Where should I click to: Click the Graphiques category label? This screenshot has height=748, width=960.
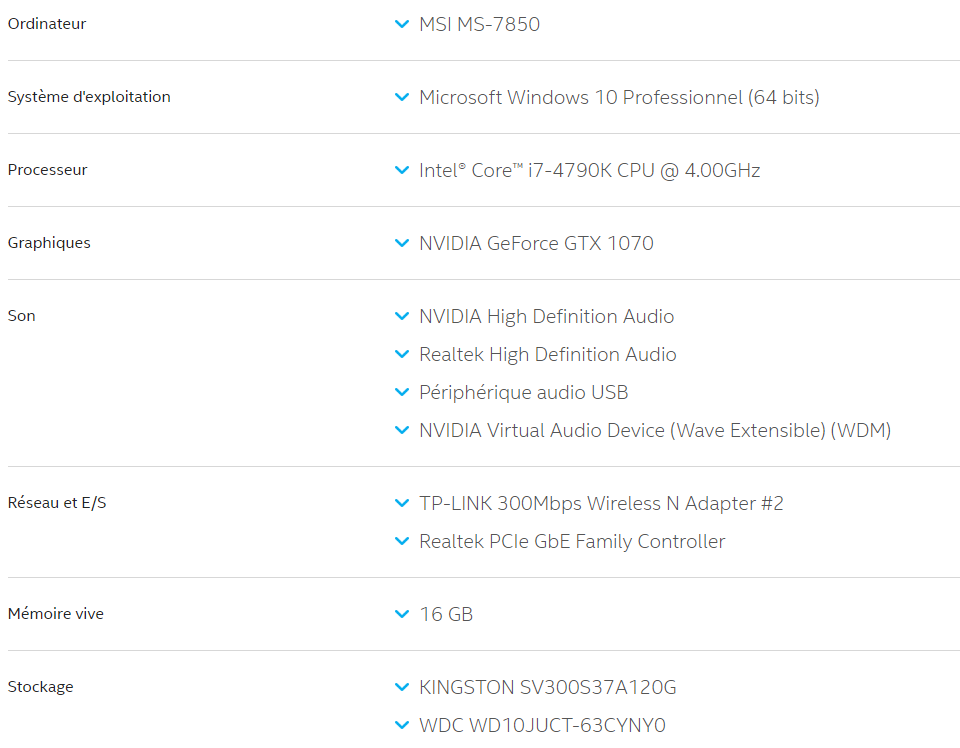click(x=49, y=243)
